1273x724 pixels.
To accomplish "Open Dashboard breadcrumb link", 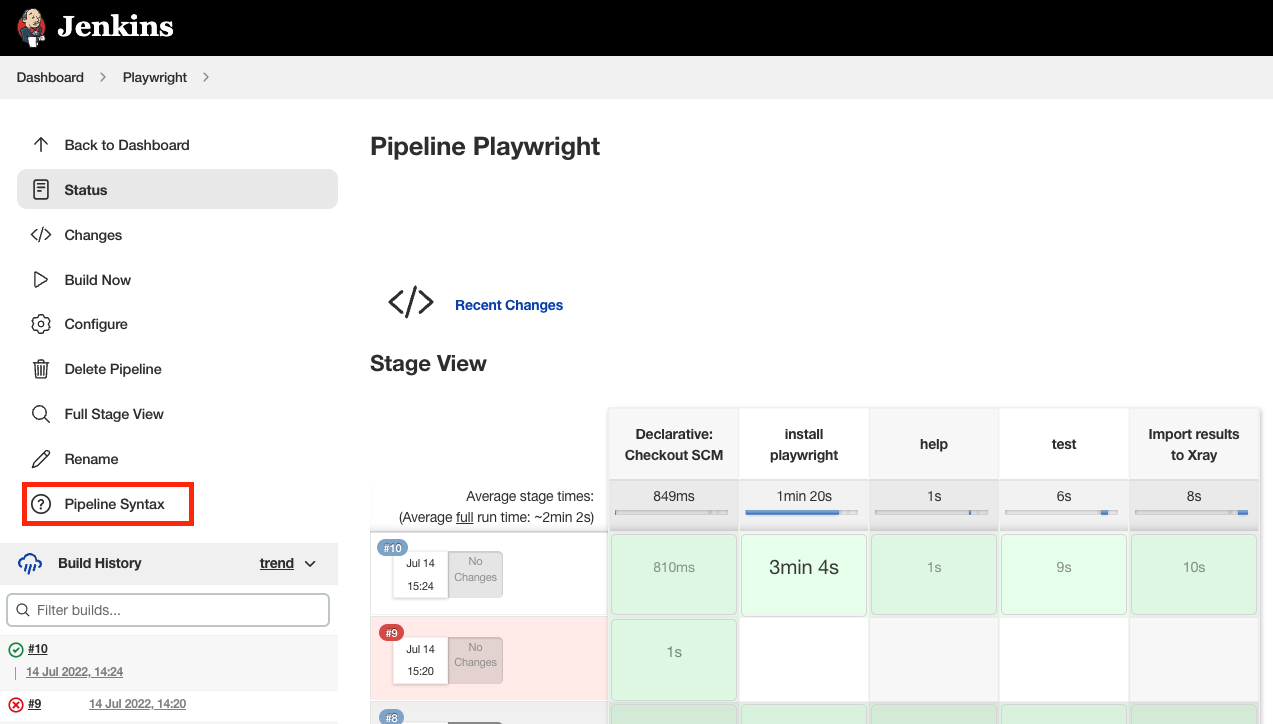I will 50,77.
